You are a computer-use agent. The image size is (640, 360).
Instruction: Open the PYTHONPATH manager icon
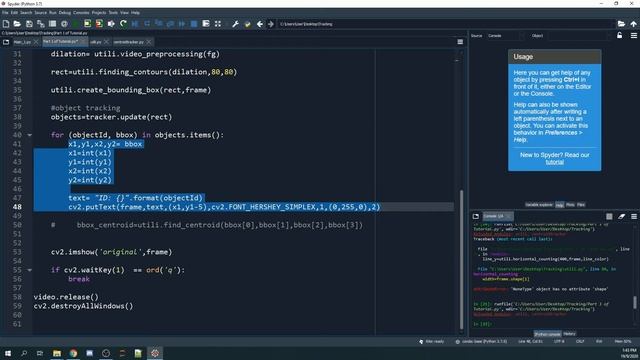tap(247, 24)
